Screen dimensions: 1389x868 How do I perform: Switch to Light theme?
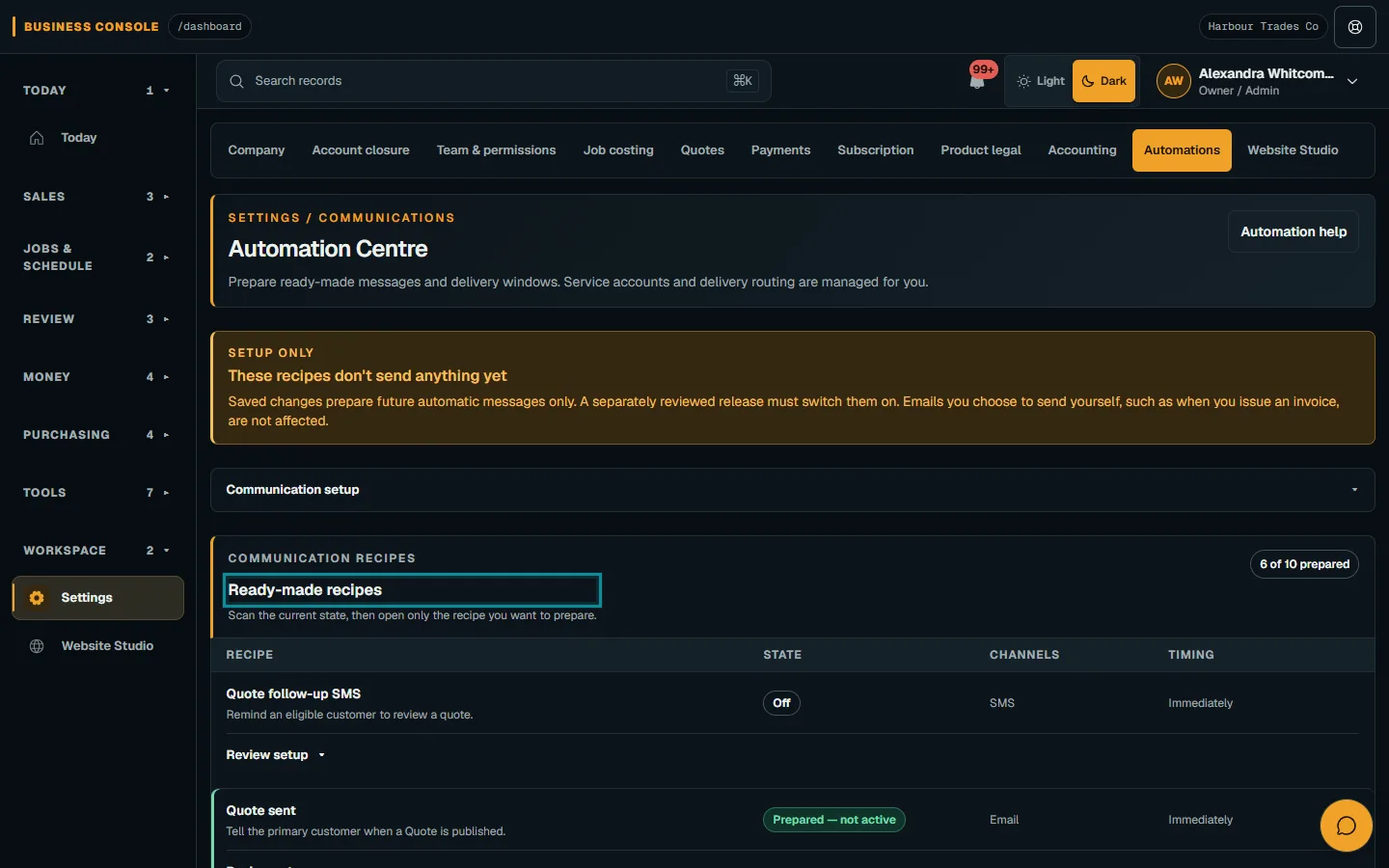[1040, 81]
